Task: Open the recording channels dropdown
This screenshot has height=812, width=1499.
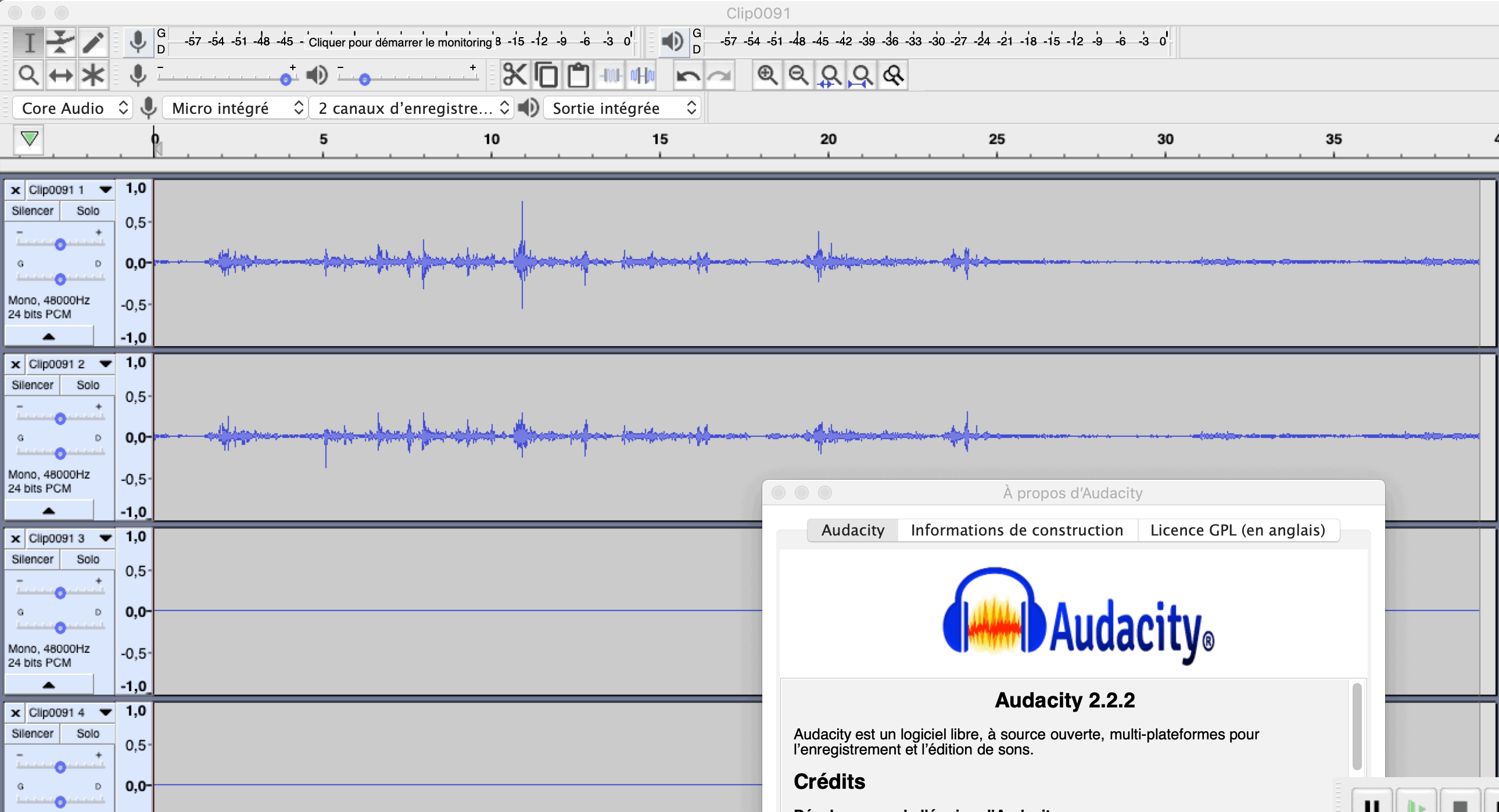Action: click(x=411, y=107)
